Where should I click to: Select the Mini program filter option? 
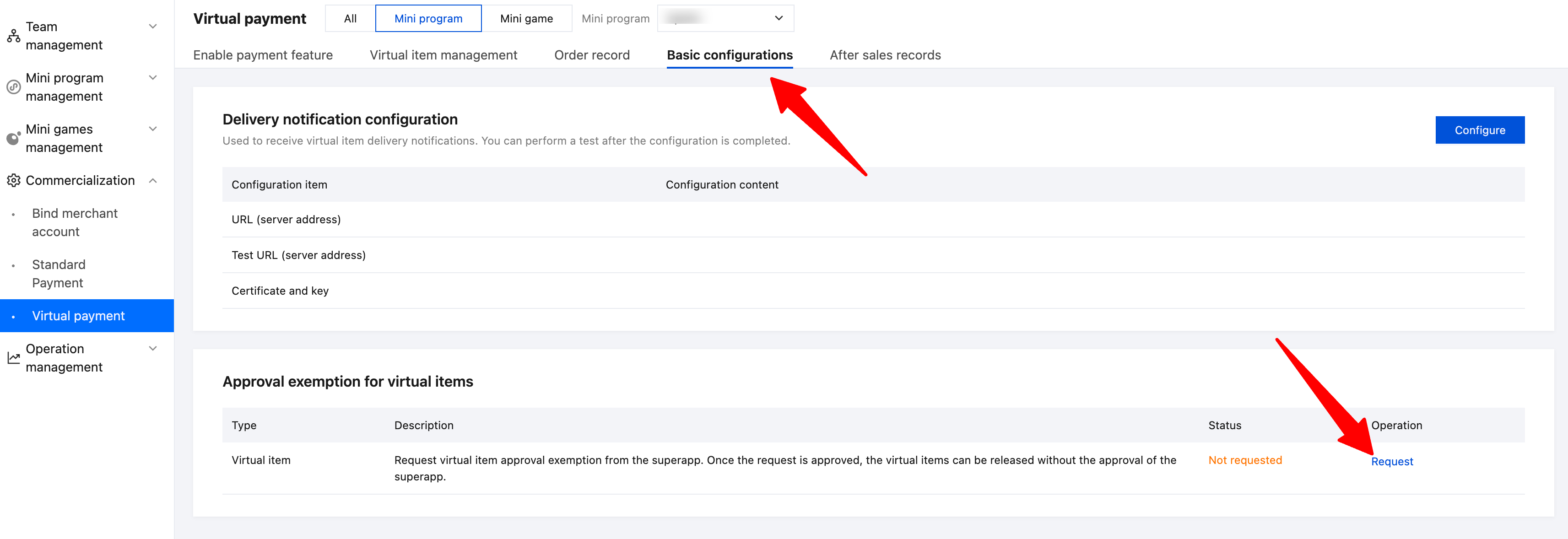coord(428,18)
